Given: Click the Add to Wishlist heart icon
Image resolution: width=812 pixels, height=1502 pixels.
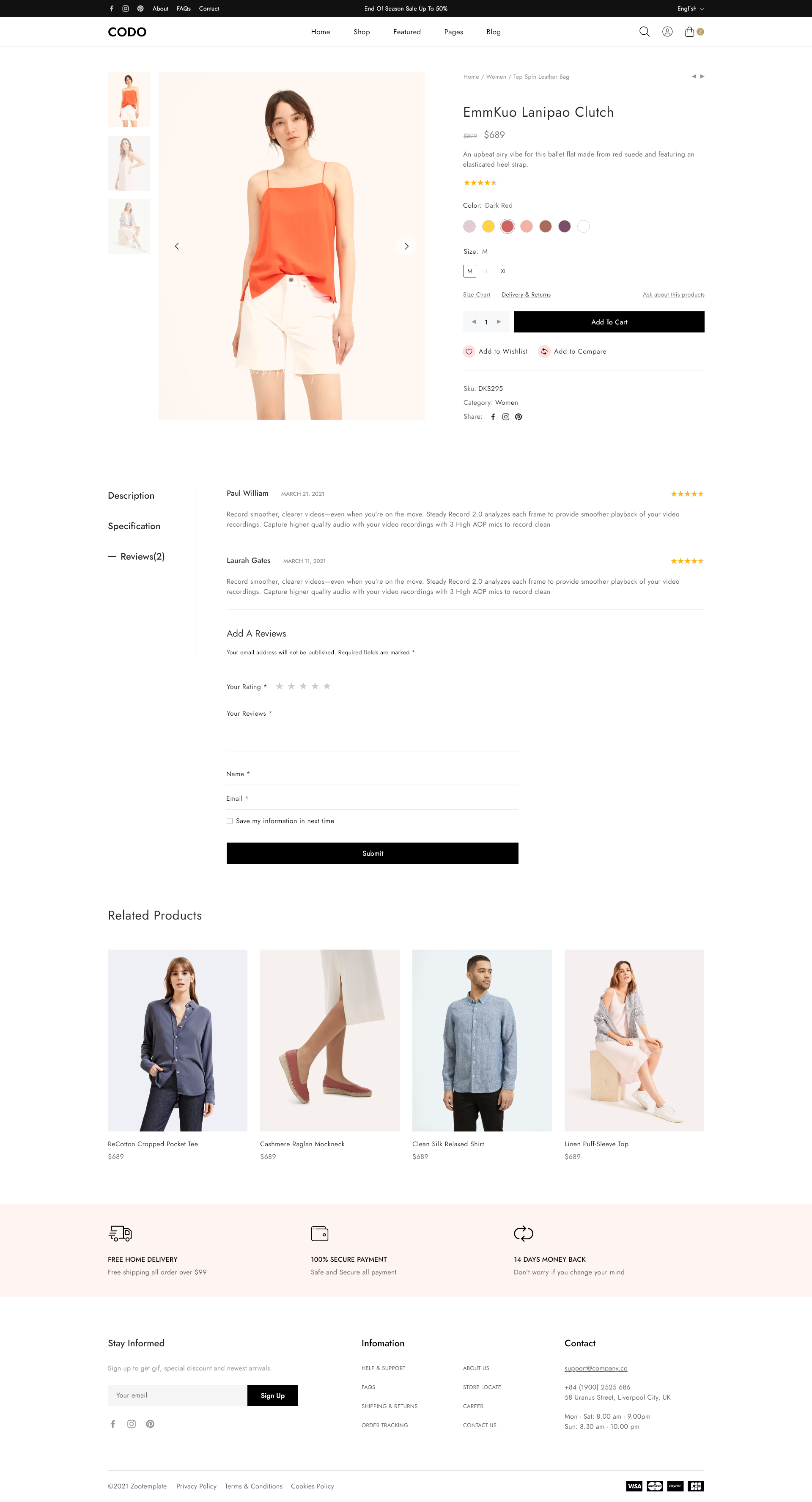Looking at the screenshot, I should point(469,351).
